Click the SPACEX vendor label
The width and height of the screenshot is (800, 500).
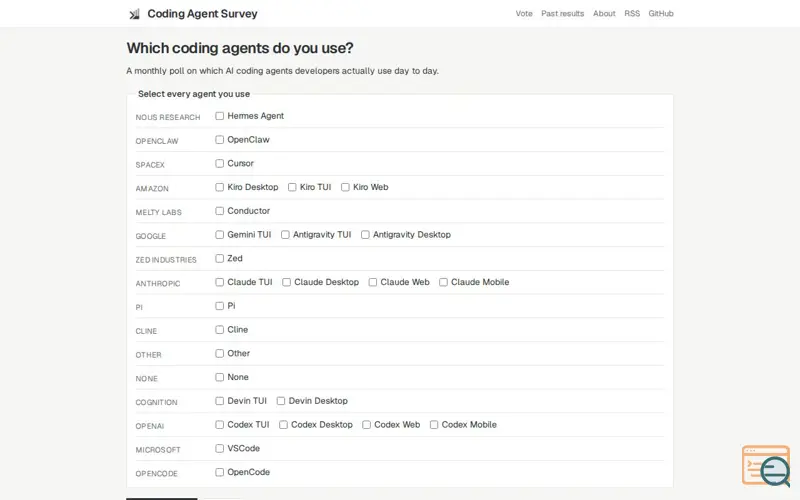[150, 165]
